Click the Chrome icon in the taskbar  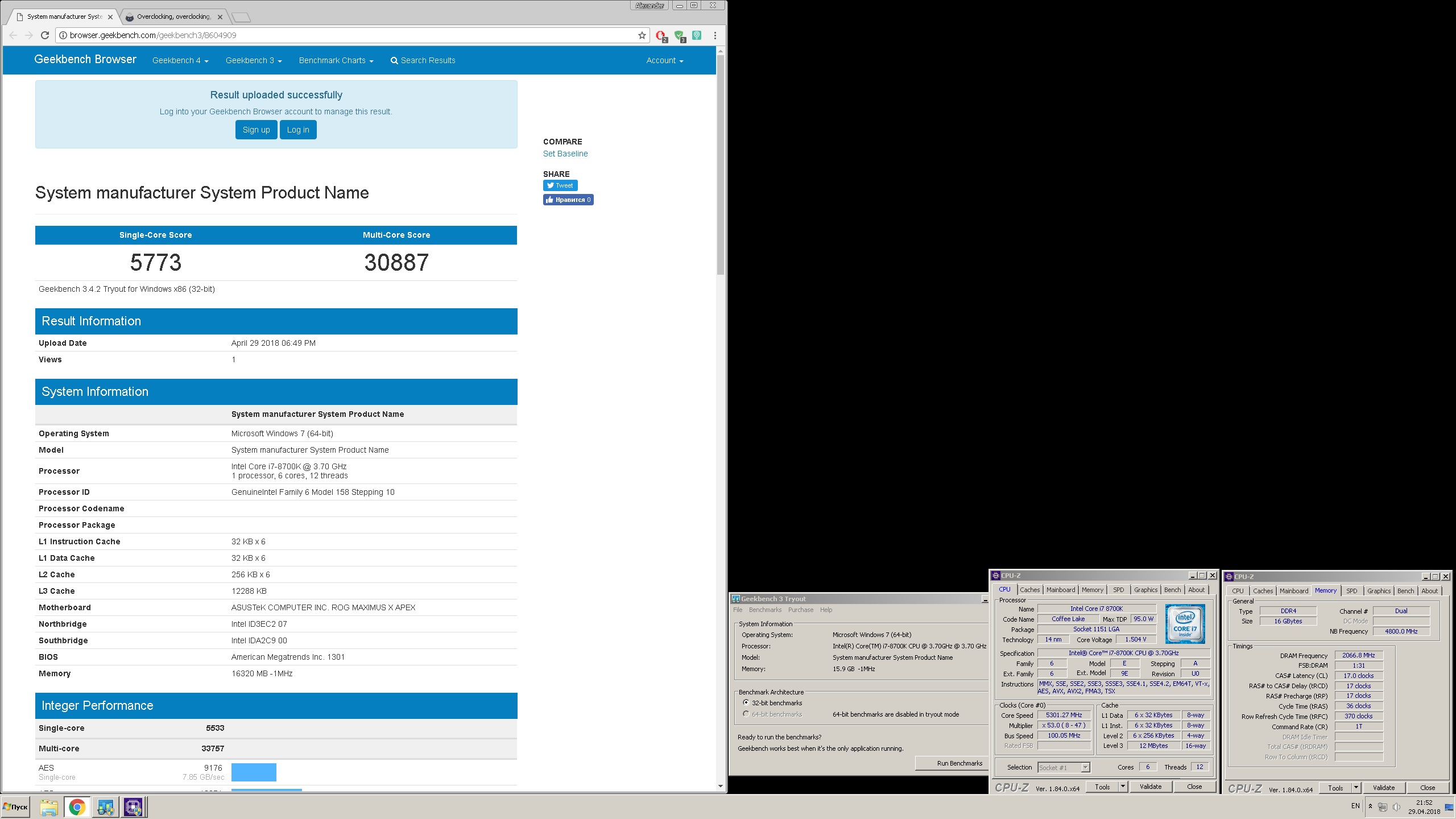tap(77, 807)
